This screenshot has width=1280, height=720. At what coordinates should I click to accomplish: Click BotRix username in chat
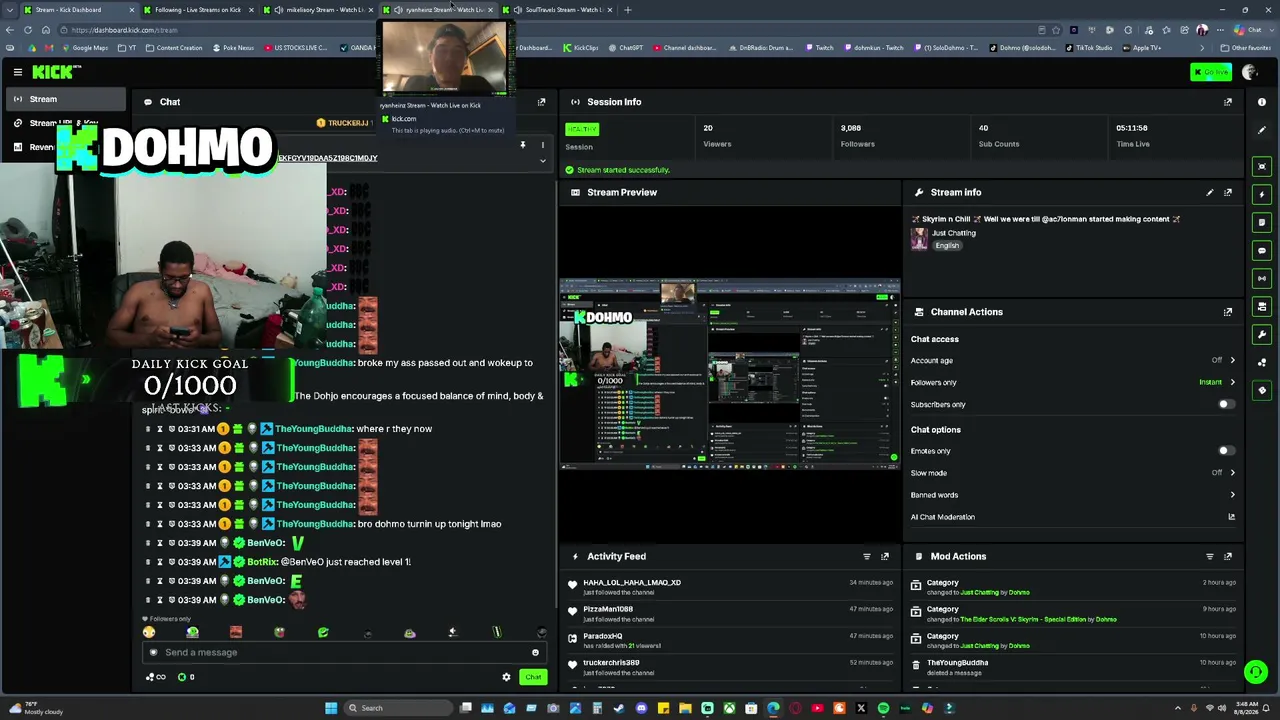(262, 562)
